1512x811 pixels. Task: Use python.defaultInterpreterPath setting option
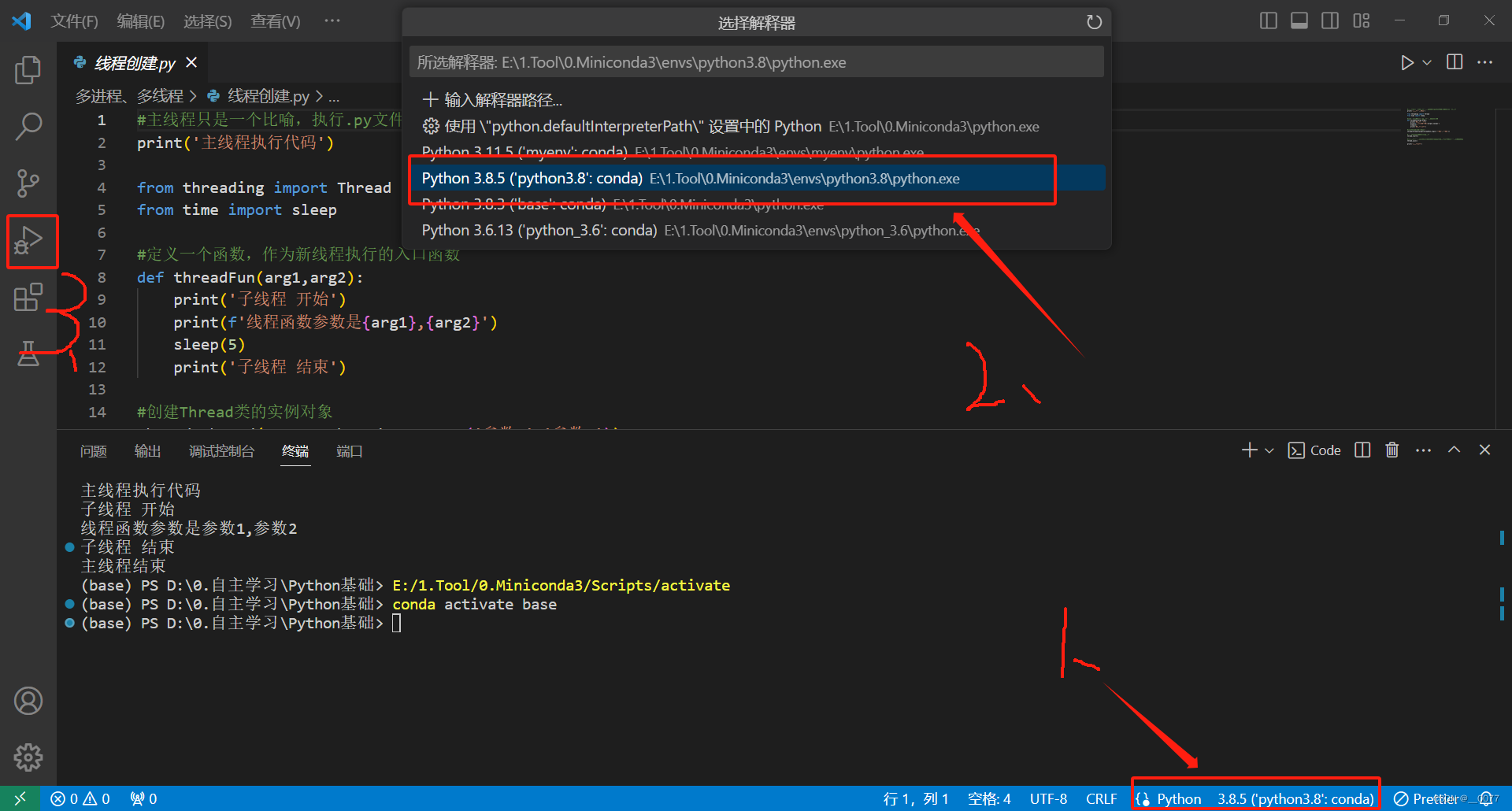coord(756,126)
